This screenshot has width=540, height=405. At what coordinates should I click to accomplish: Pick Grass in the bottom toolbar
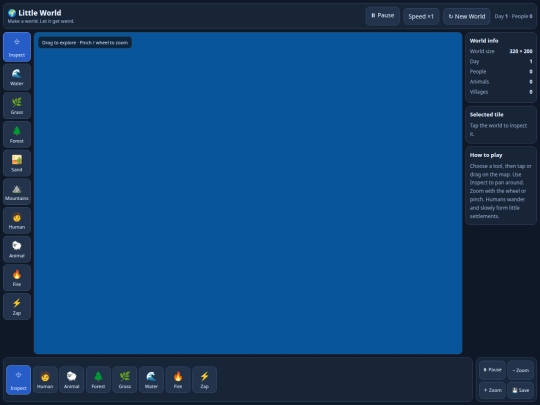[x=125, y=380]
